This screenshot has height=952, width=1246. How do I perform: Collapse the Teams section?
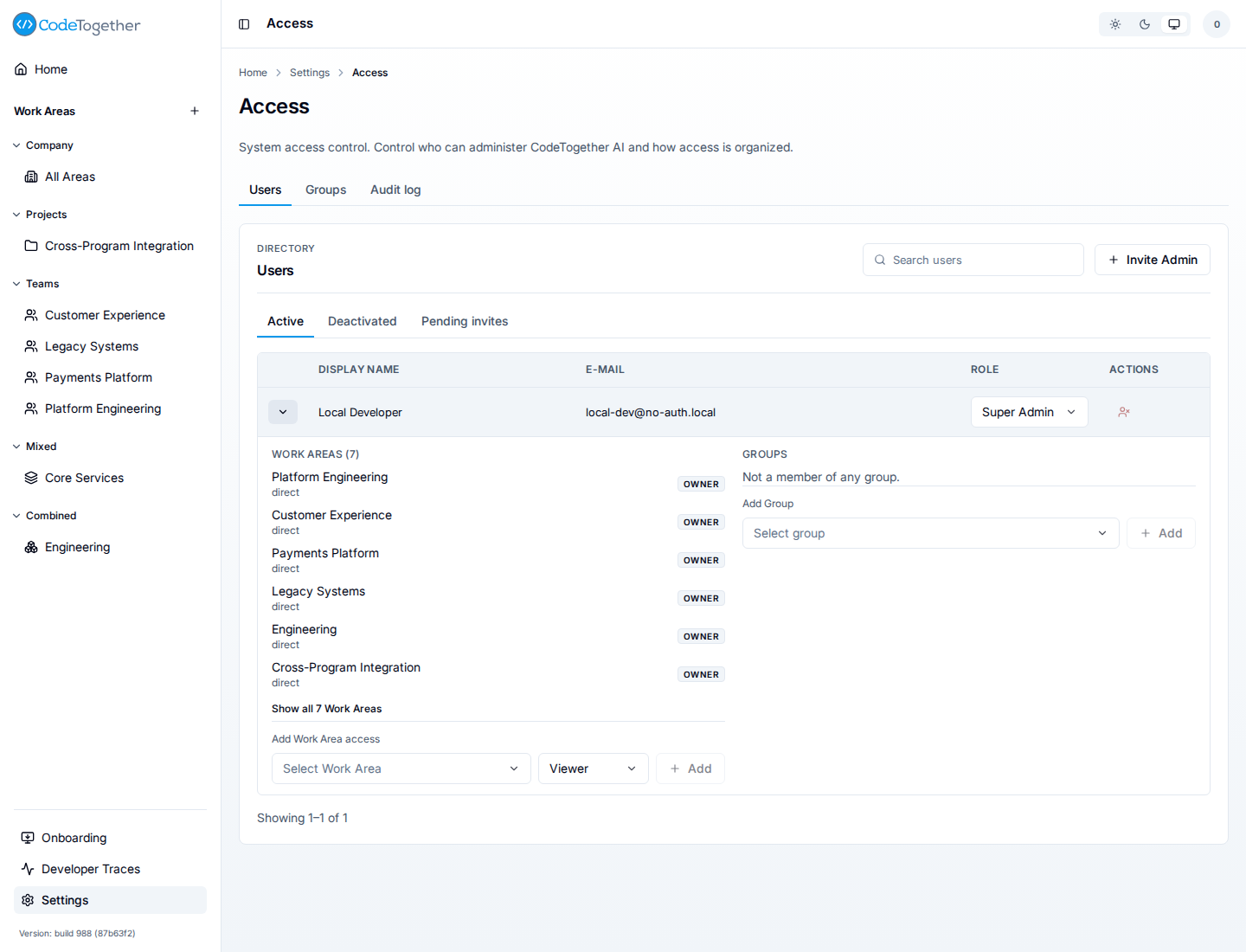coord(35,284)
